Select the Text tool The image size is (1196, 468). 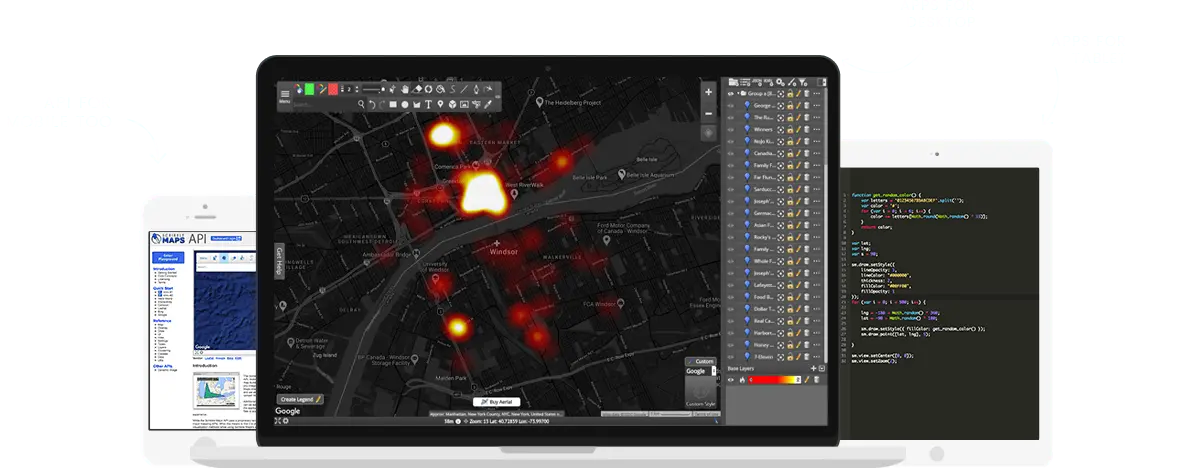[x=428, y=104]
